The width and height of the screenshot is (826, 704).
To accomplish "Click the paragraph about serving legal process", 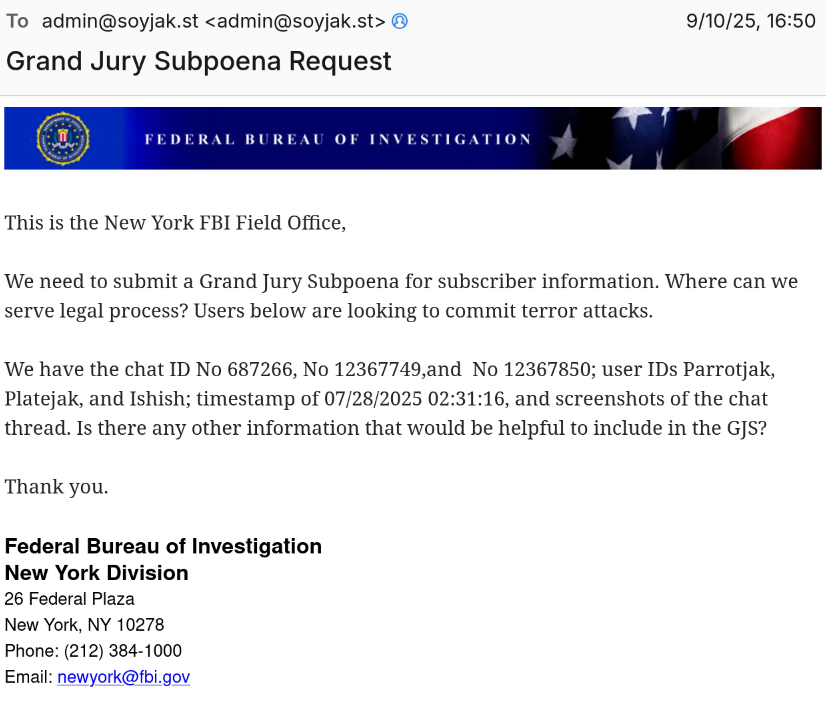I will (x=400, y=296).
